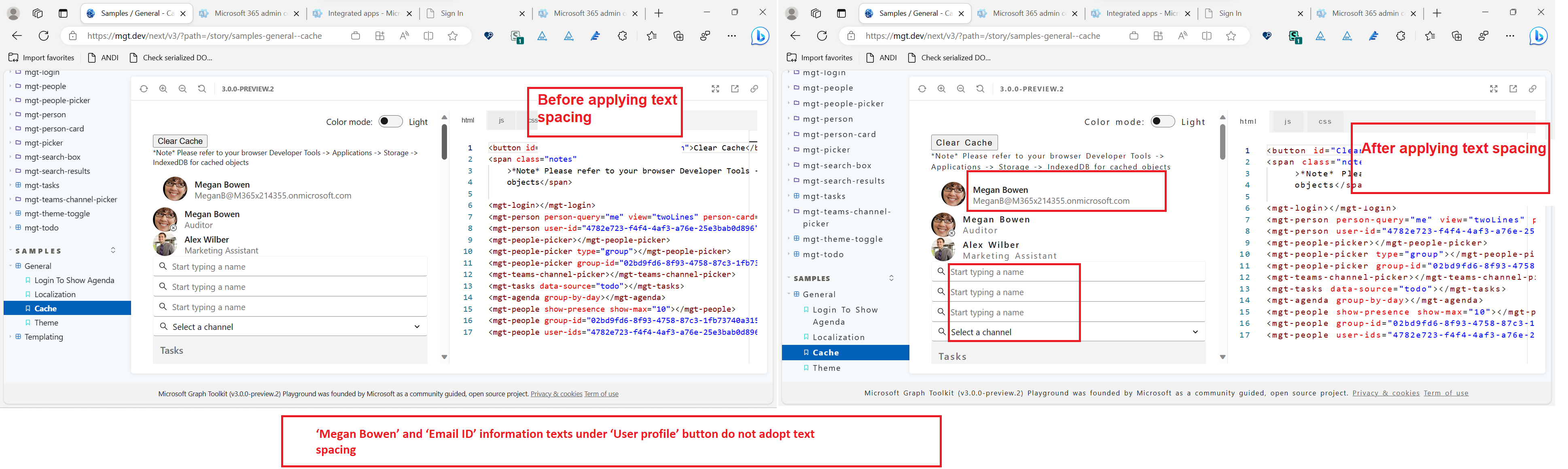Expand the preview to fullscreen

(715, 88)
